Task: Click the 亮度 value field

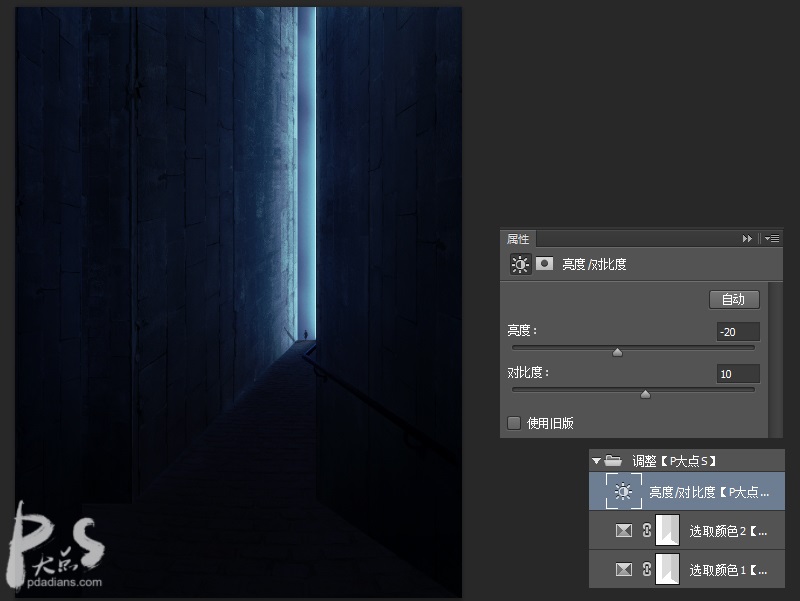Action: [738, 332]
